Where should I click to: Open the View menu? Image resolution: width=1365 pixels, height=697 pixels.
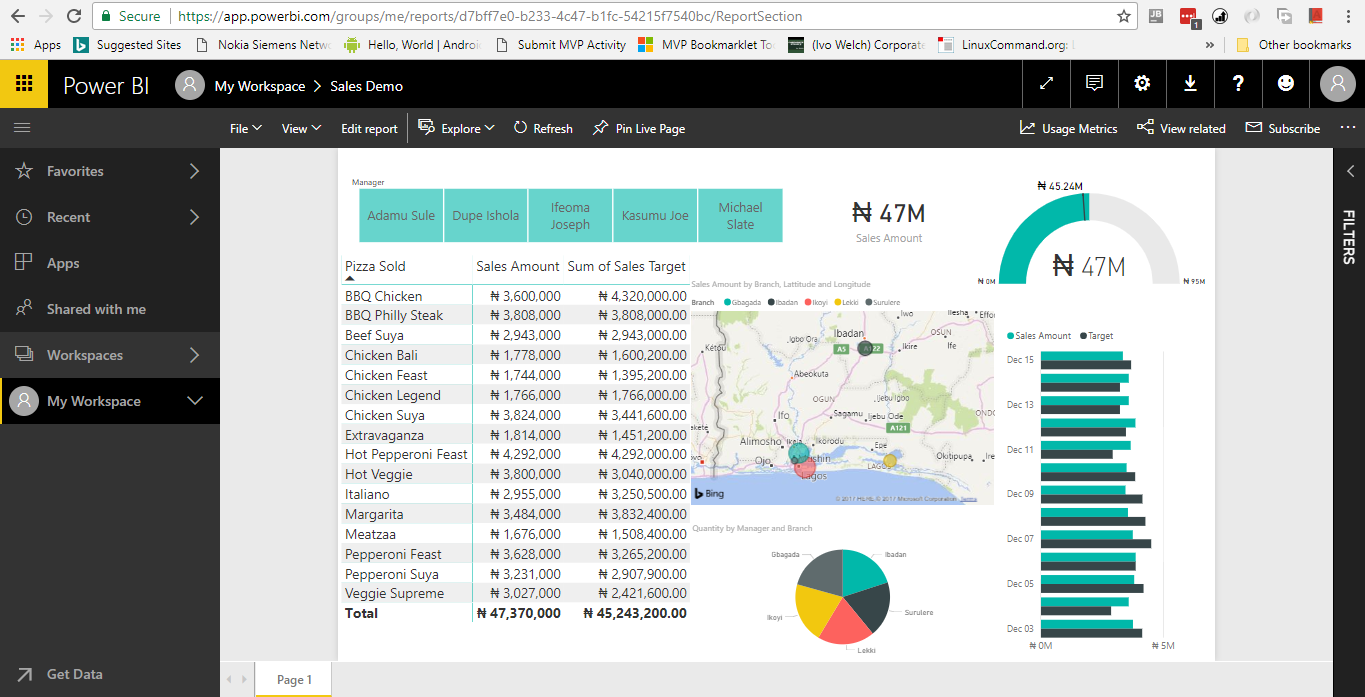pos(300,128)
